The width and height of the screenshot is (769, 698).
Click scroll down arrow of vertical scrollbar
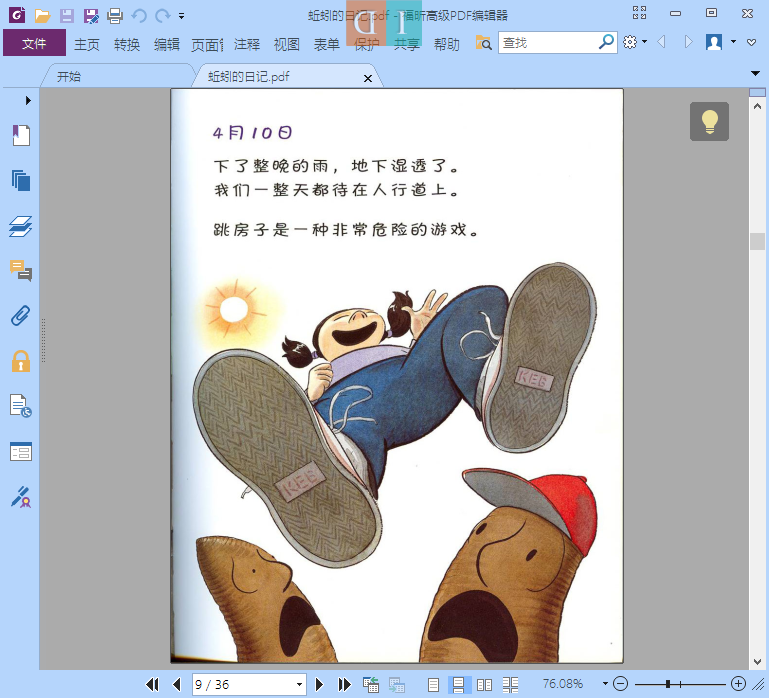click(x=757, y=662)
